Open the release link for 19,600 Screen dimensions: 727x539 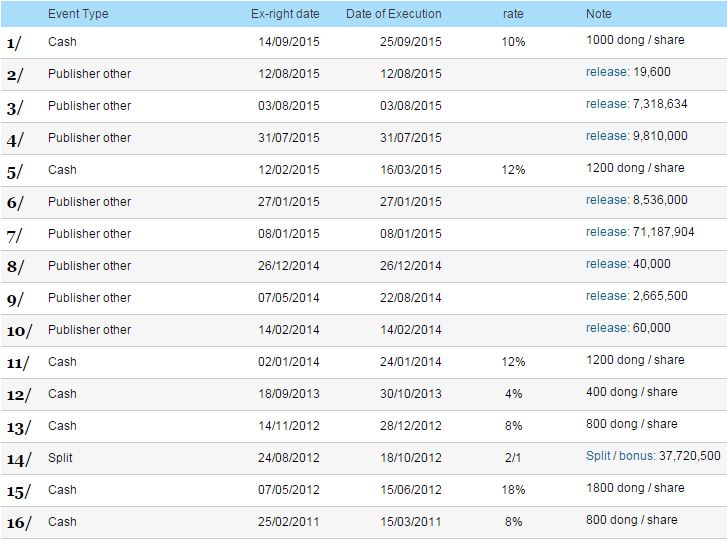[607, 72]
